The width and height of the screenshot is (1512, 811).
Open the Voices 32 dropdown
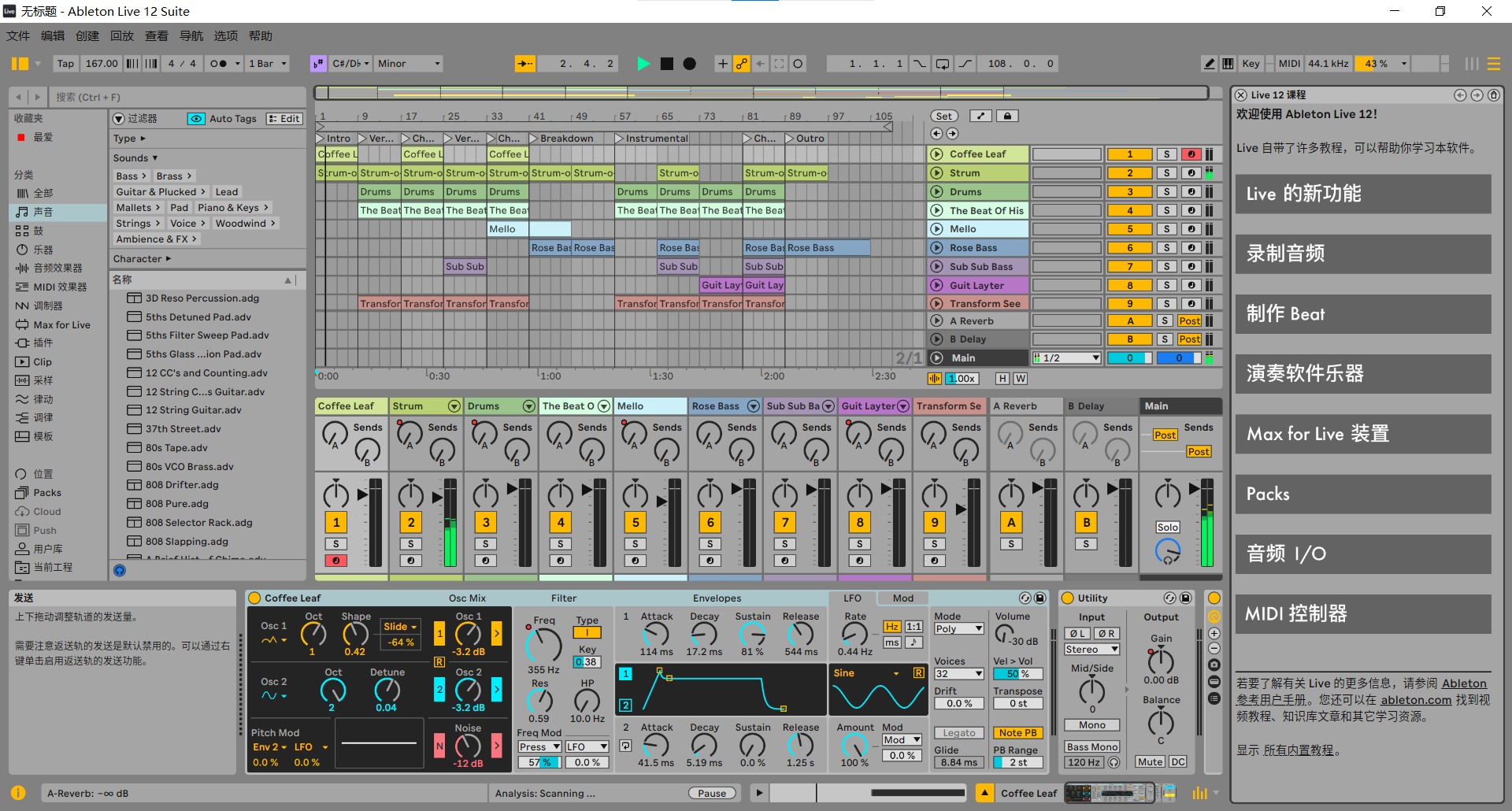(x=958, y=674)
